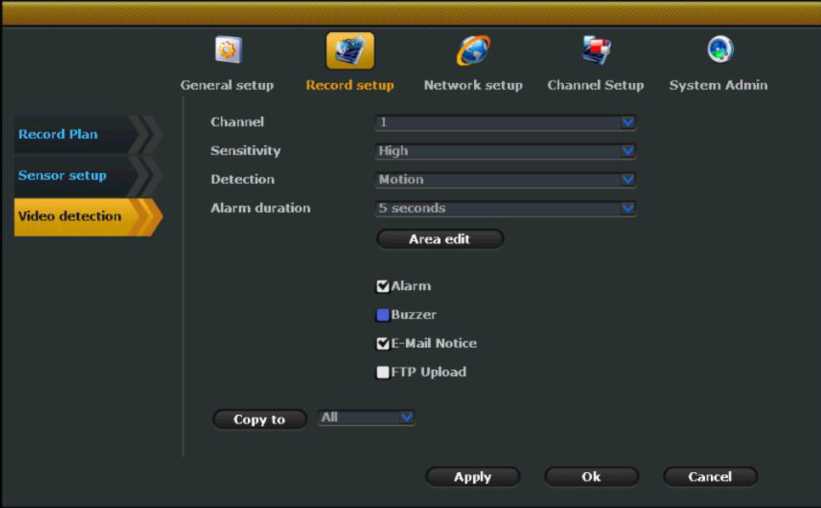This screenshot has width=821, height=508.
Task: Enable the FTP Upload checkbox
Action: point(383,372)
